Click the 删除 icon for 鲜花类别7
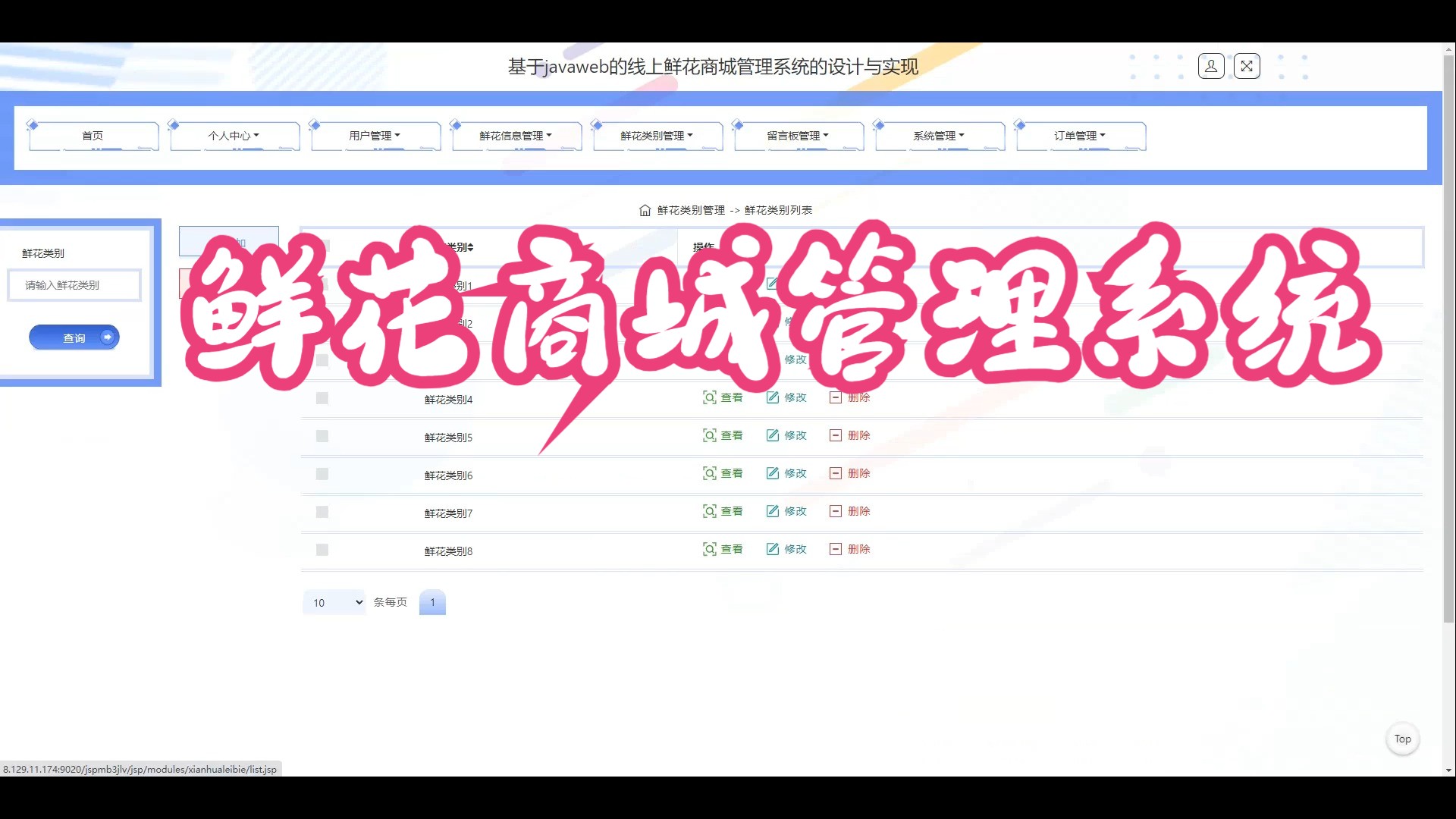Viewport: 1456px width, 819px height. [836, 511]
